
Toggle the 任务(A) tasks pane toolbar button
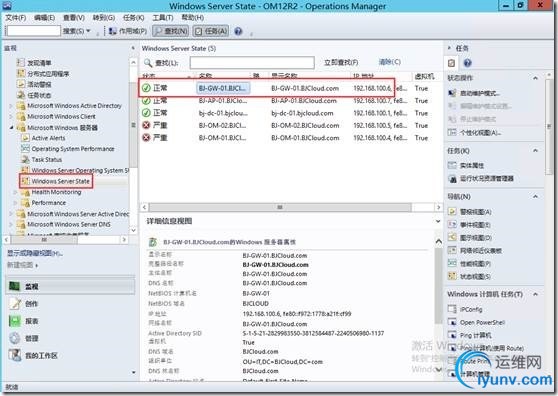point(211,31)
